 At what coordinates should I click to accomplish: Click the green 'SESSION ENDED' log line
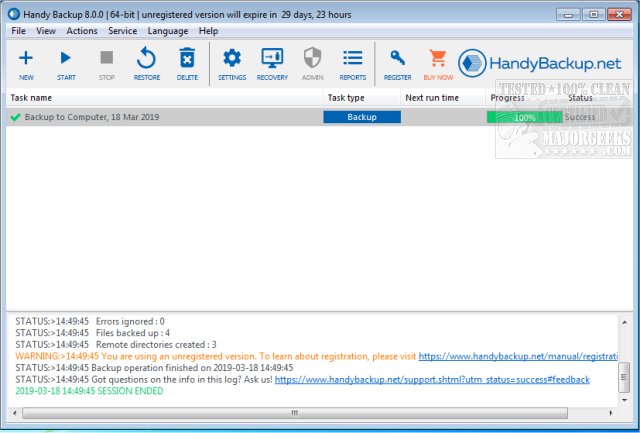(89, 391)
